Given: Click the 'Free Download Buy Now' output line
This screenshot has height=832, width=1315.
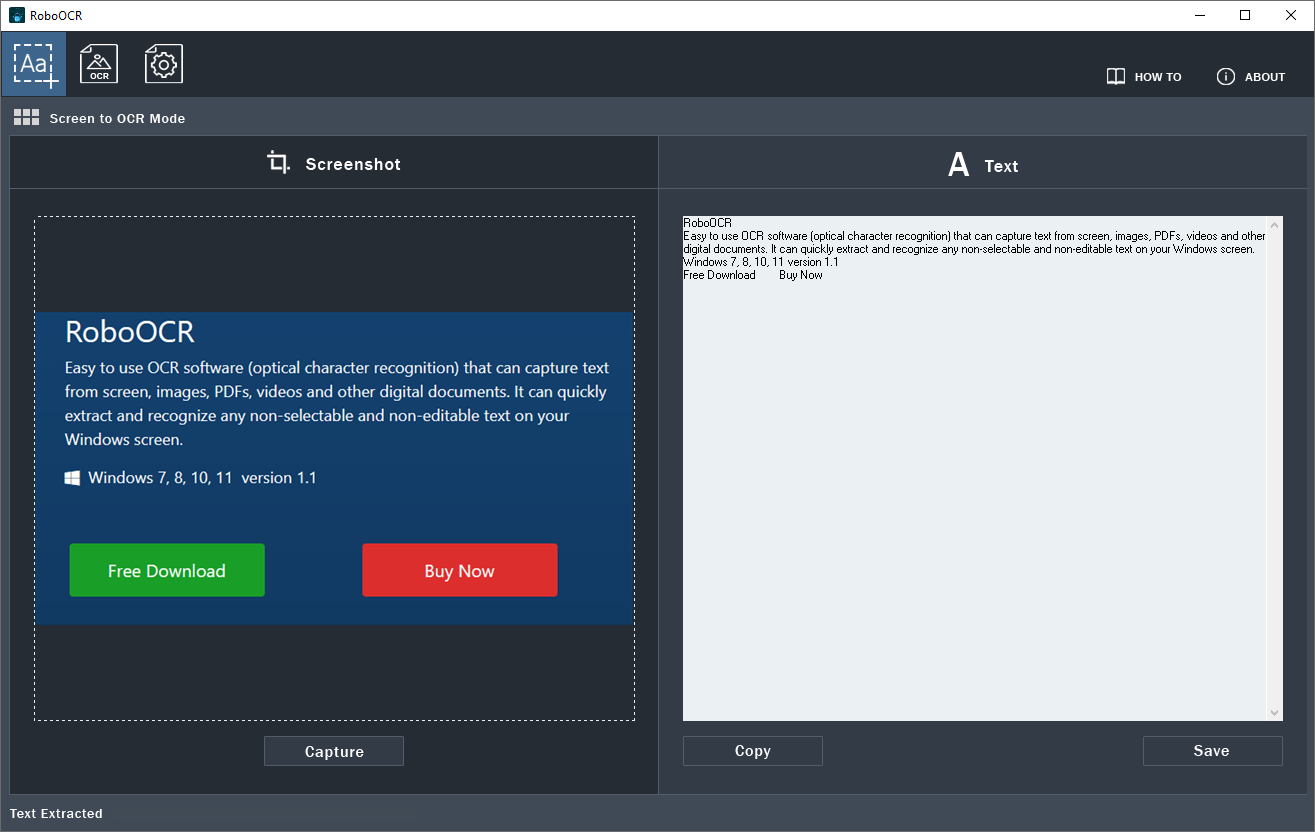Looking at the screenshot, I should [x=753, y=275].
